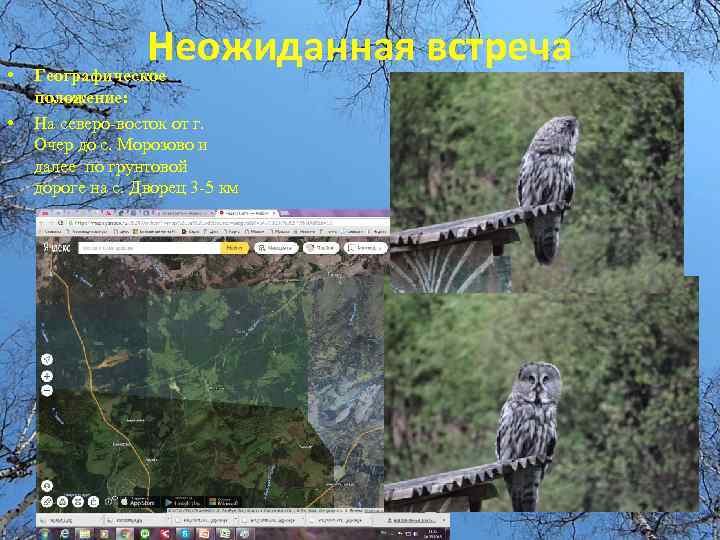
Task: Select the active Yandex Maps browser tab
Action: pos(247,214)
